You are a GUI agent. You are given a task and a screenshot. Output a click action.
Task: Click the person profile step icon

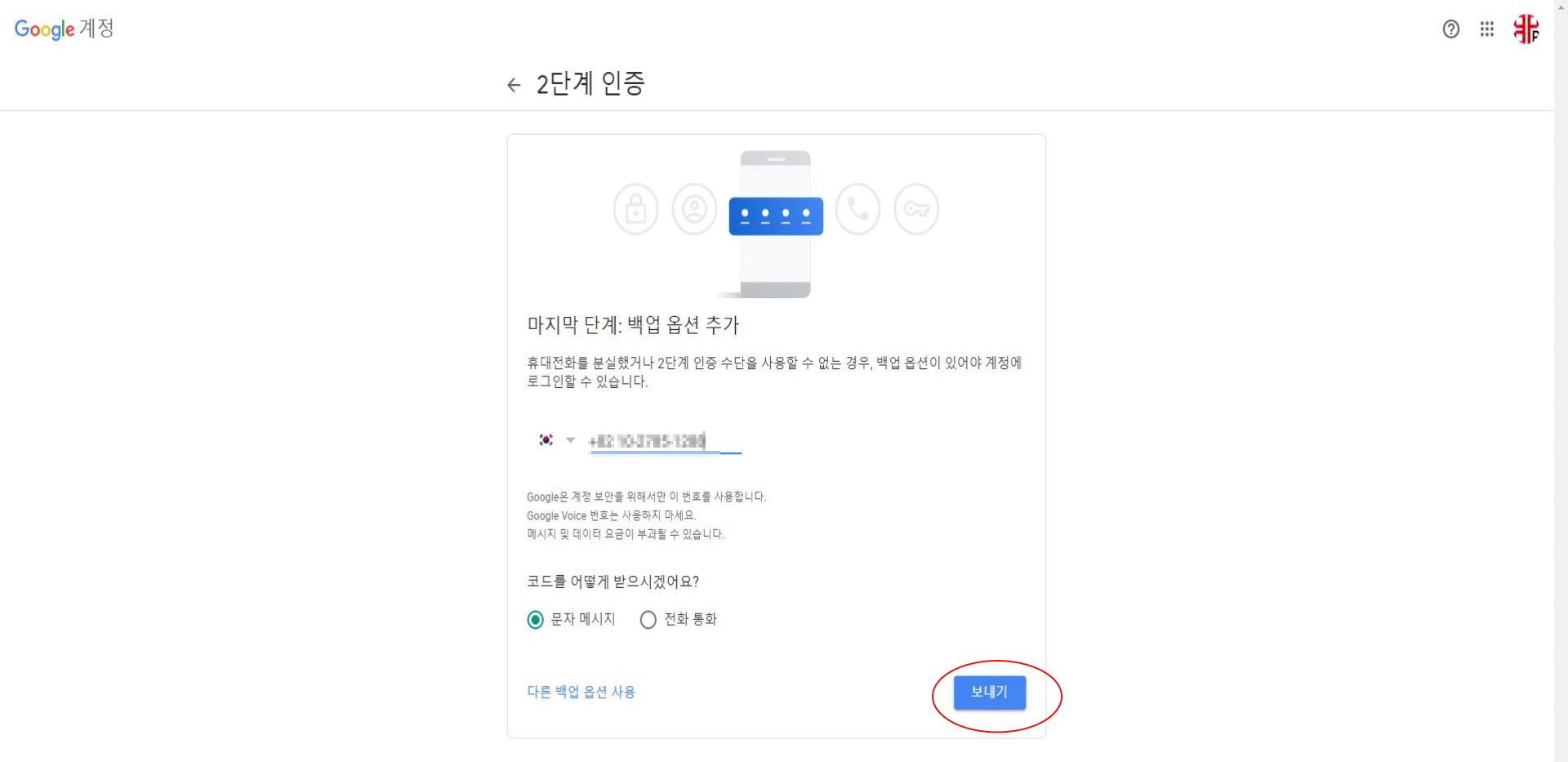695,209
